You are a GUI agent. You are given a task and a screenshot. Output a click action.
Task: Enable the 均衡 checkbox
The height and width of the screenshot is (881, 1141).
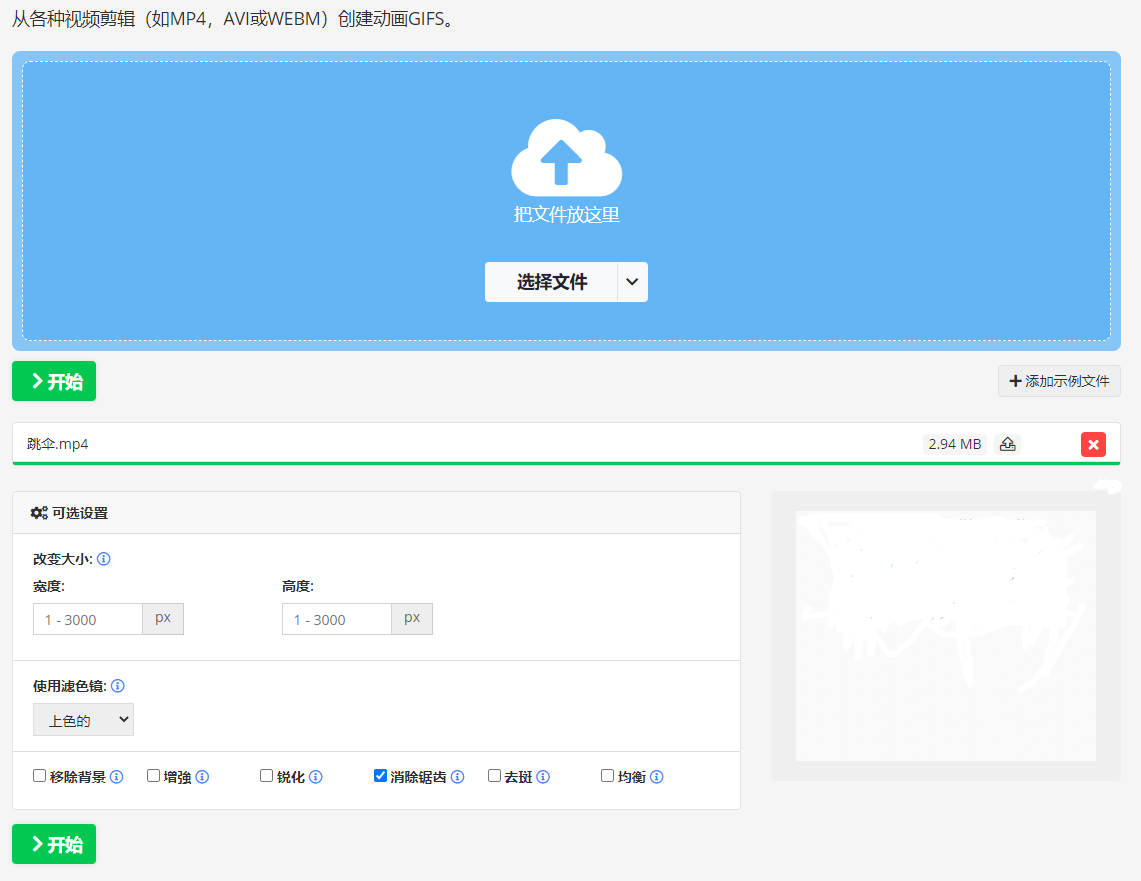click(607, 776)
